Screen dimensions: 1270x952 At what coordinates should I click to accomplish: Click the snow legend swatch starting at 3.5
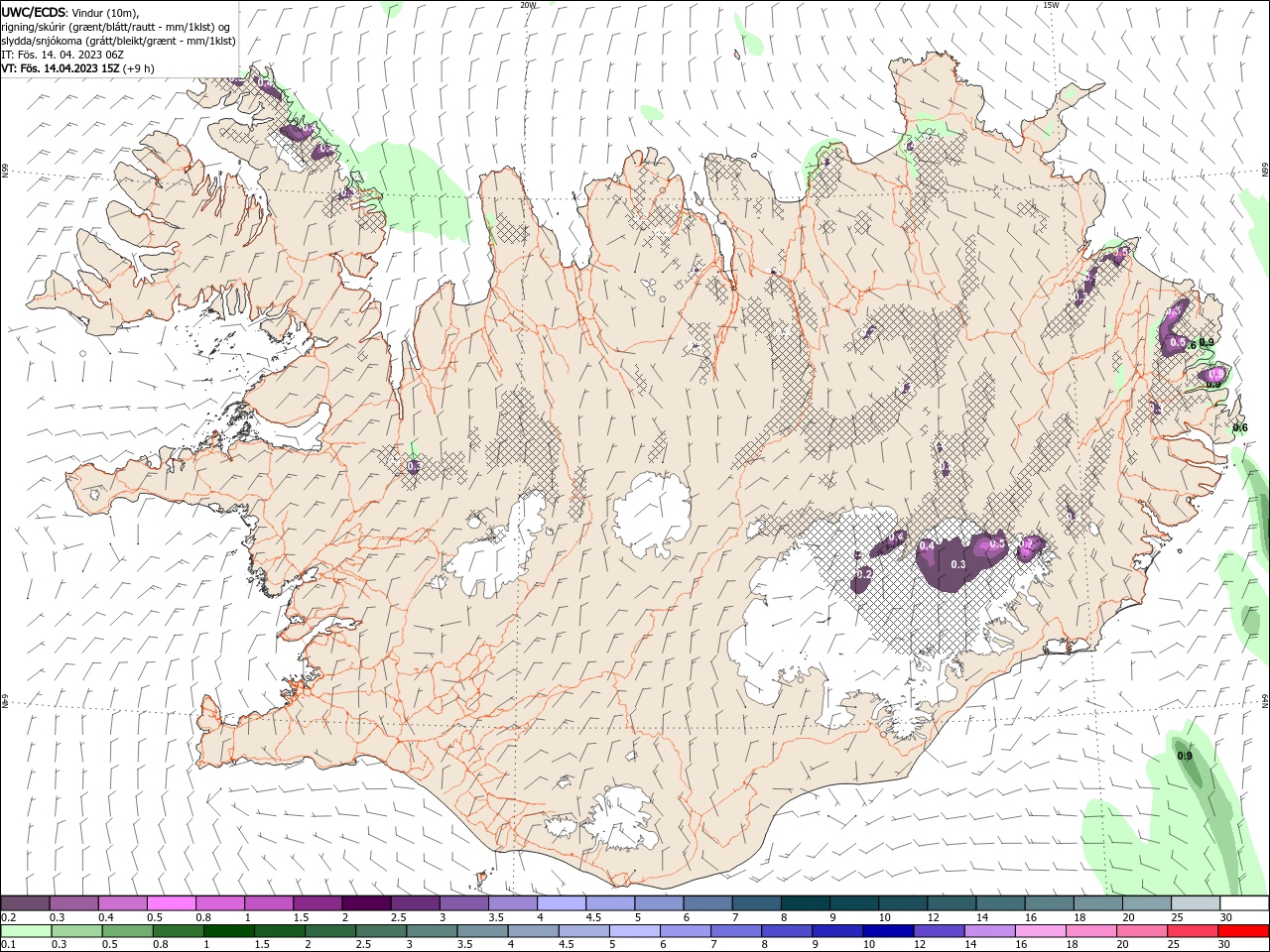[x=512, y=903]
